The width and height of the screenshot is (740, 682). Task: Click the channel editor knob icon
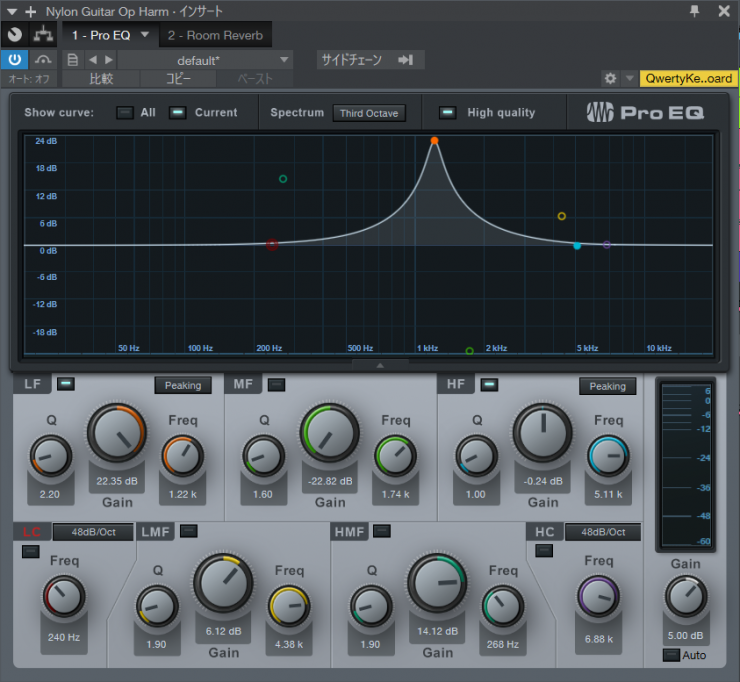15,34
